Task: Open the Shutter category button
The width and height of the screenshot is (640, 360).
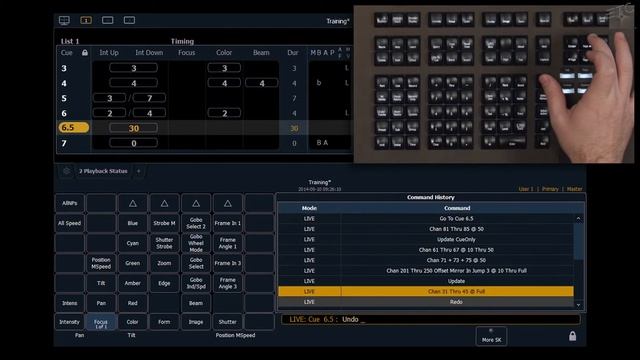Action: tap(228, 322)
